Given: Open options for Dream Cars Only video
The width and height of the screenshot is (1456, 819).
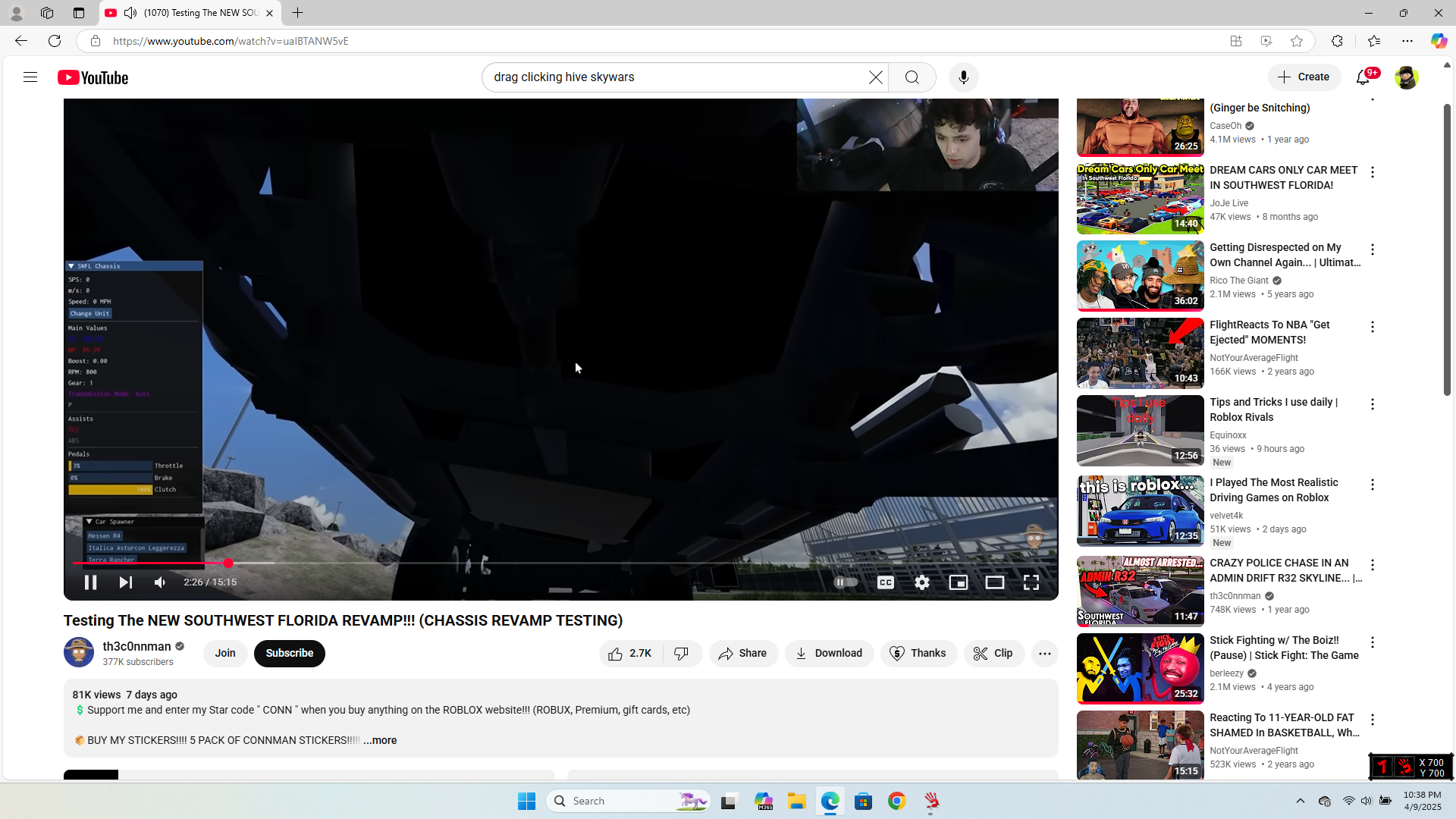Looking at the screenshot, I should coord(1373,172).
